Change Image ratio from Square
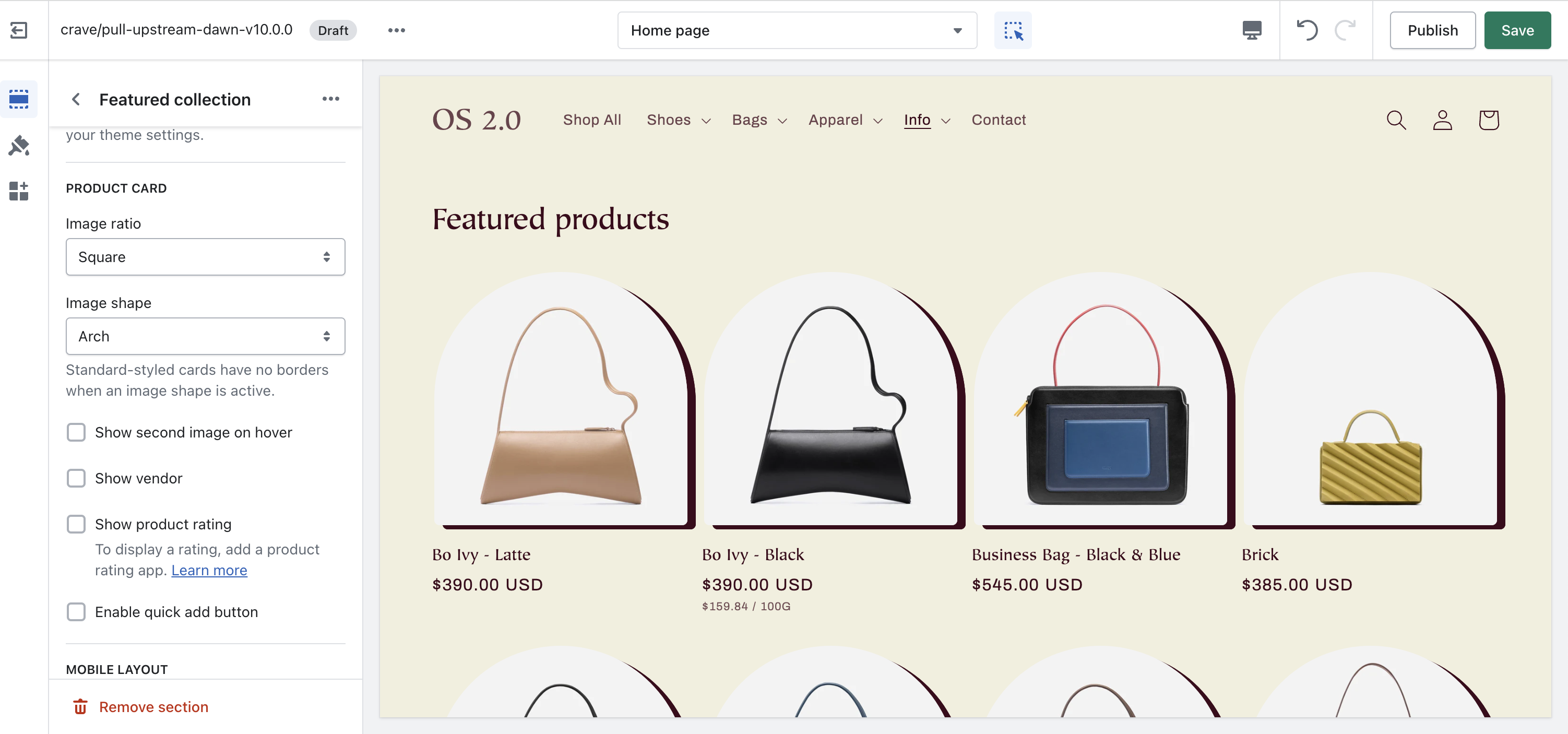This screenshot has height=734, width=1568. 205,257
